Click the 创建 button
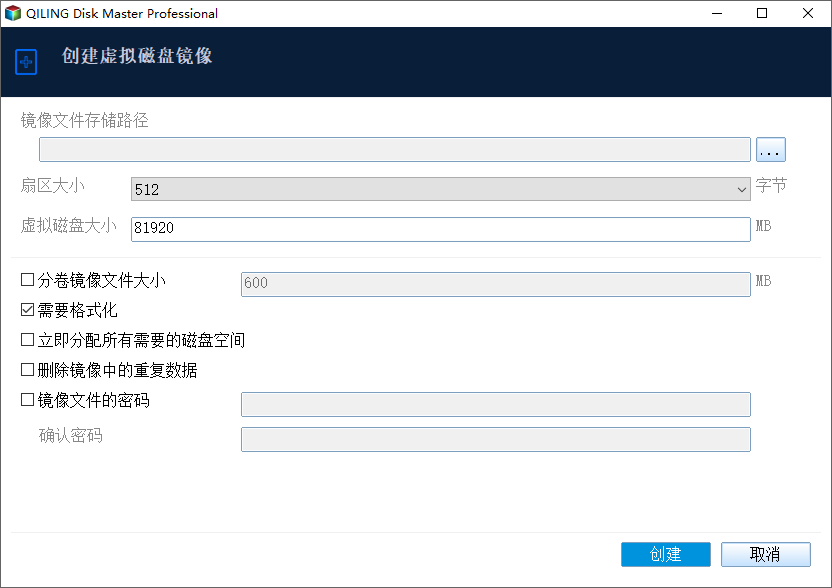 pos(665,554)
